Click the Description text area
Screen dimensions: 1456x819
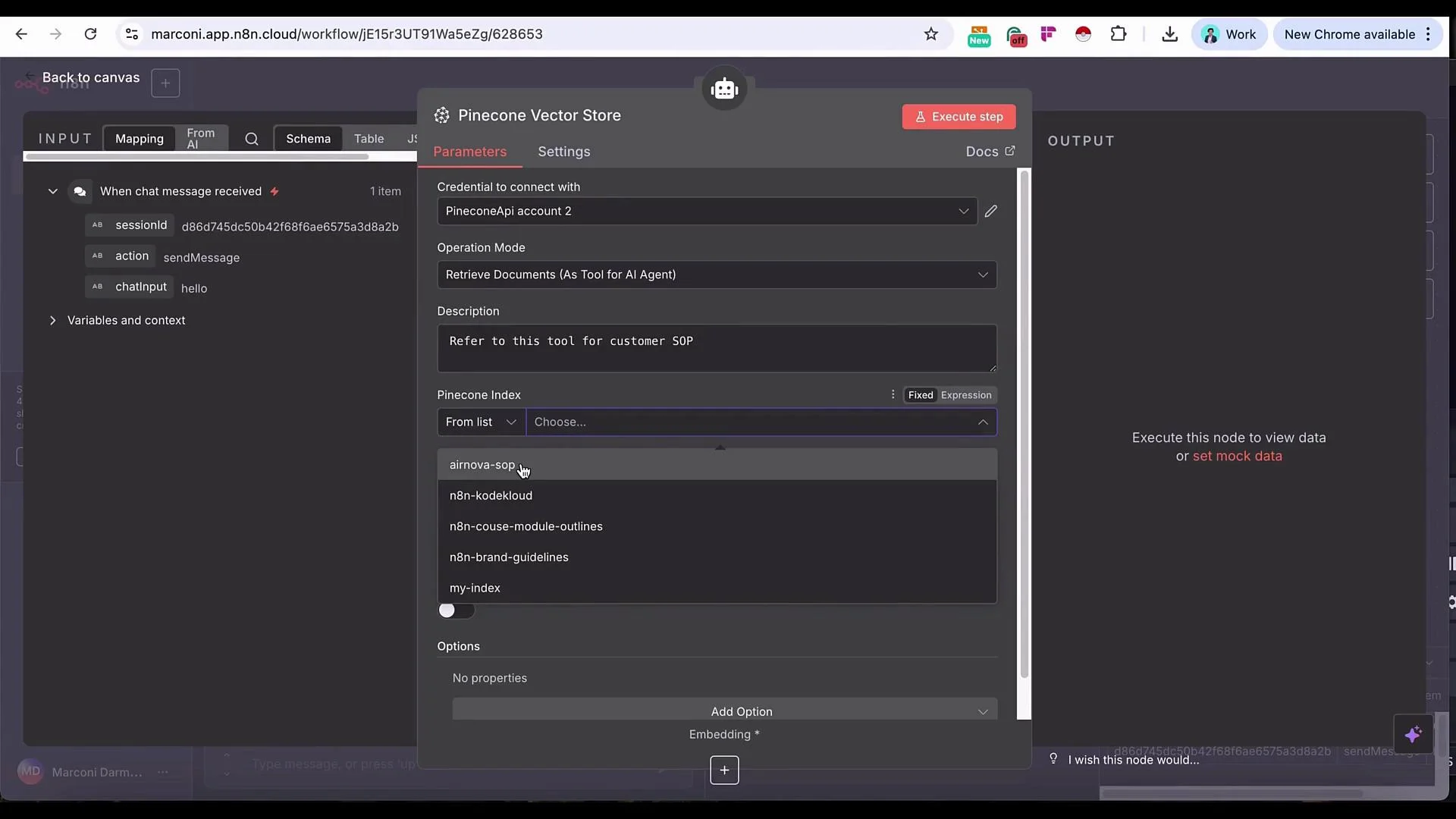[x=717, y=348]
